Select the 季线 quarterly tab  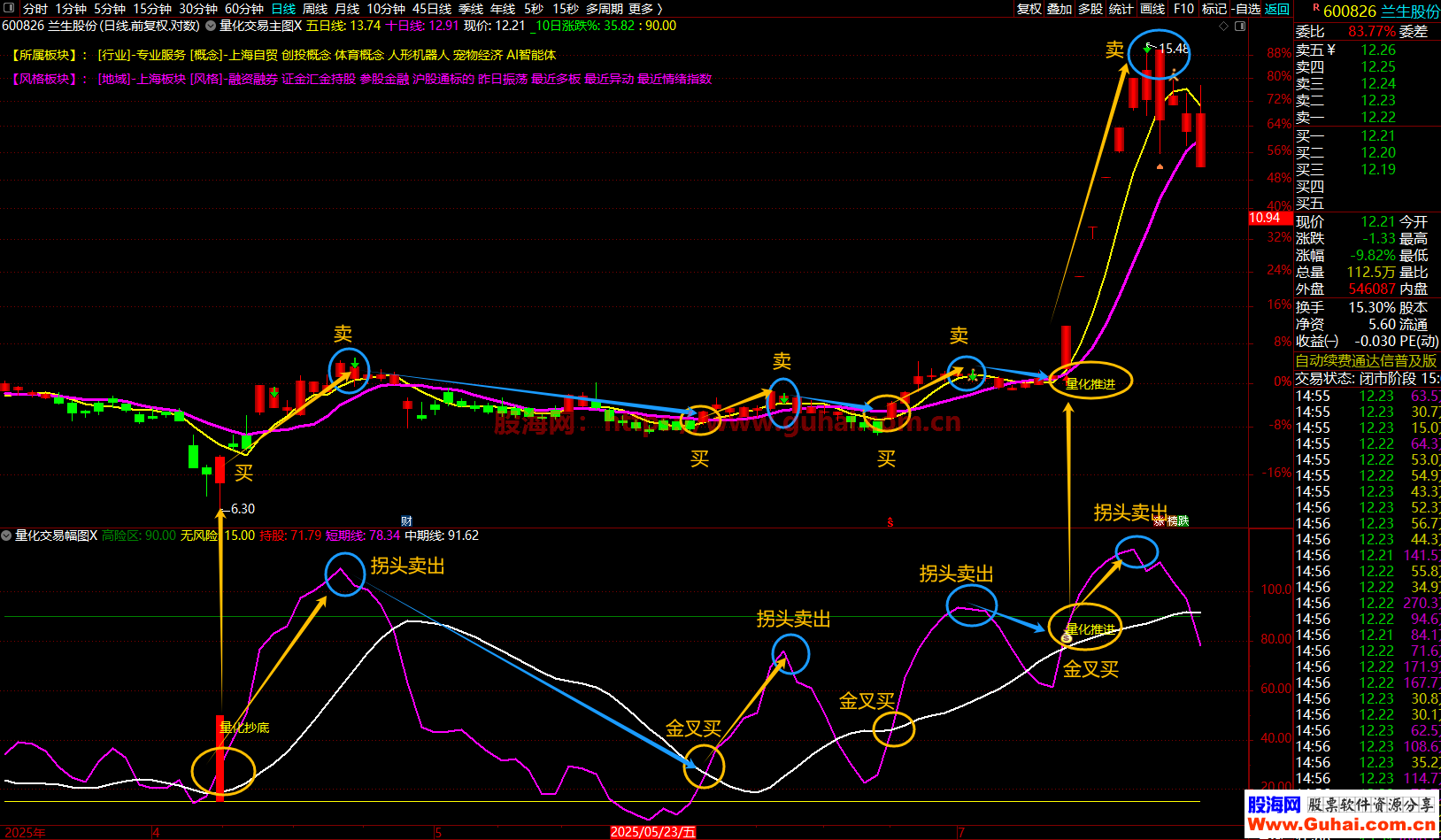[471, 9]
